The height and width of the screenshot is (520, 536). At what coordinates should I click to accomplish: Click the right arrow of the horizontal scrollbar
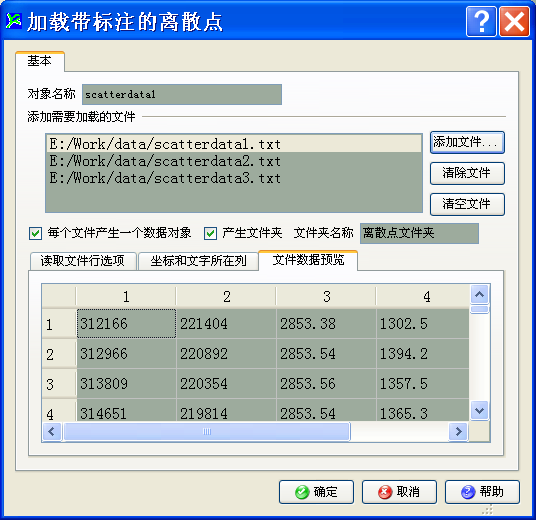[458, 431]
